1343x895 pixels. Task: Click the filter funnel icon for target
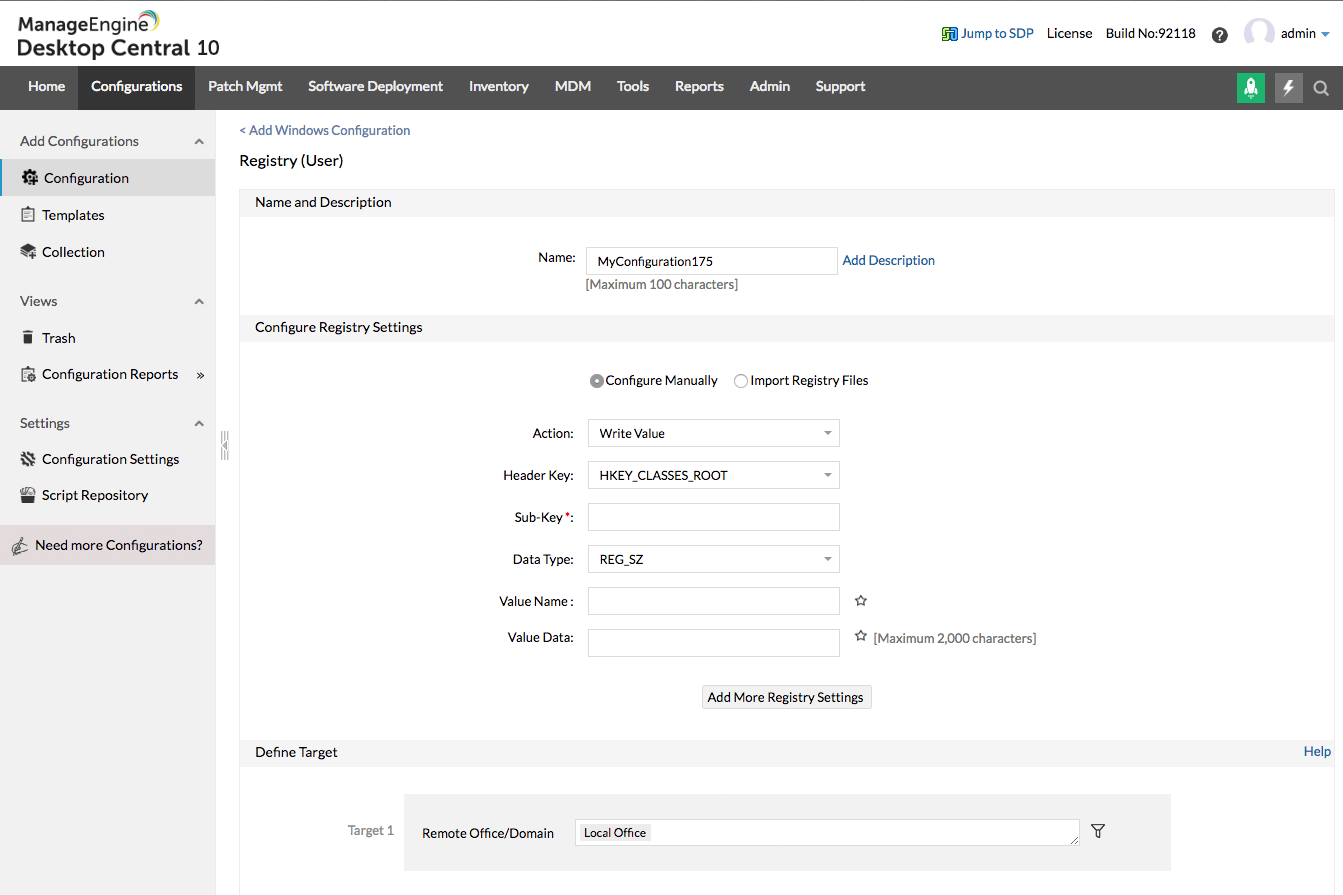[1098, 831]
